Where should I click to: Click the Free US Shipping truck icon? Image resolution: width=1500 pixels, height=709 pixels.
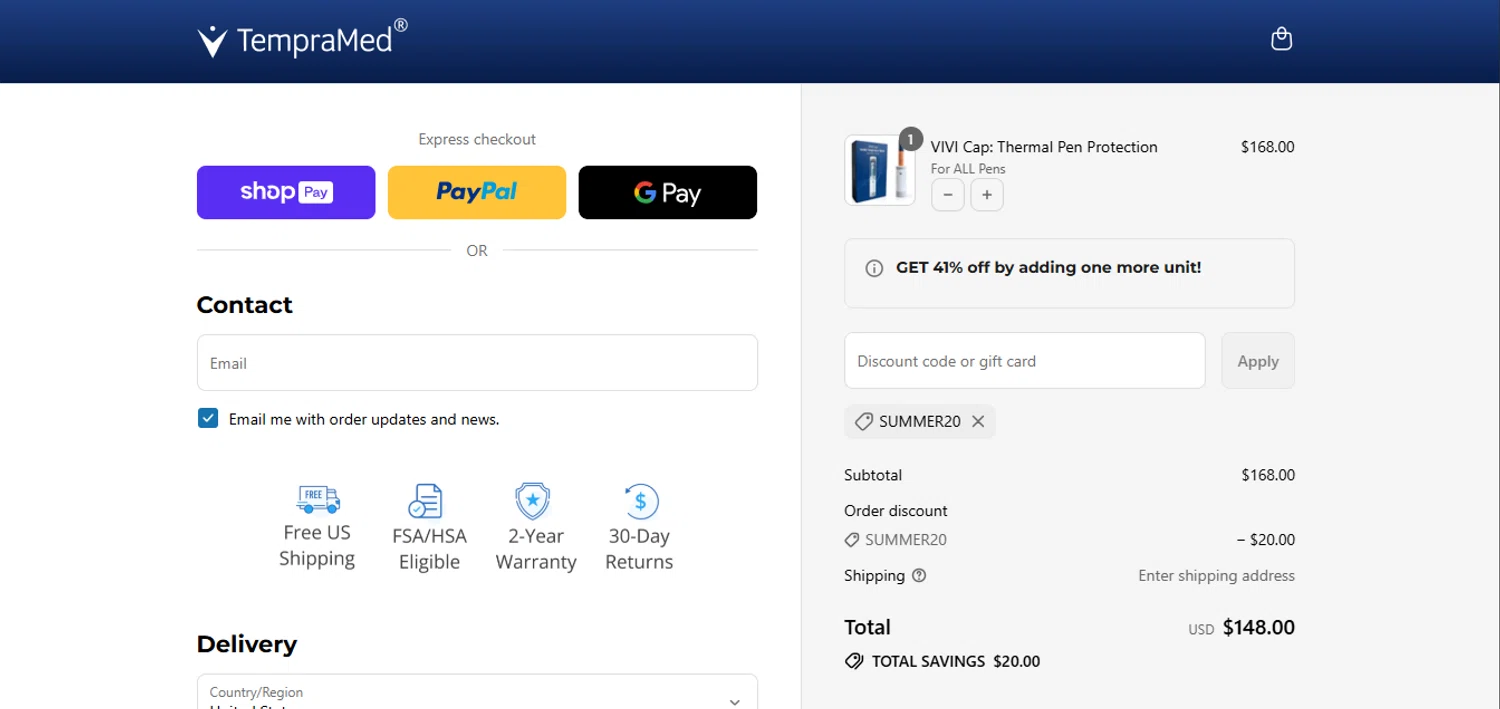[318, 498]
